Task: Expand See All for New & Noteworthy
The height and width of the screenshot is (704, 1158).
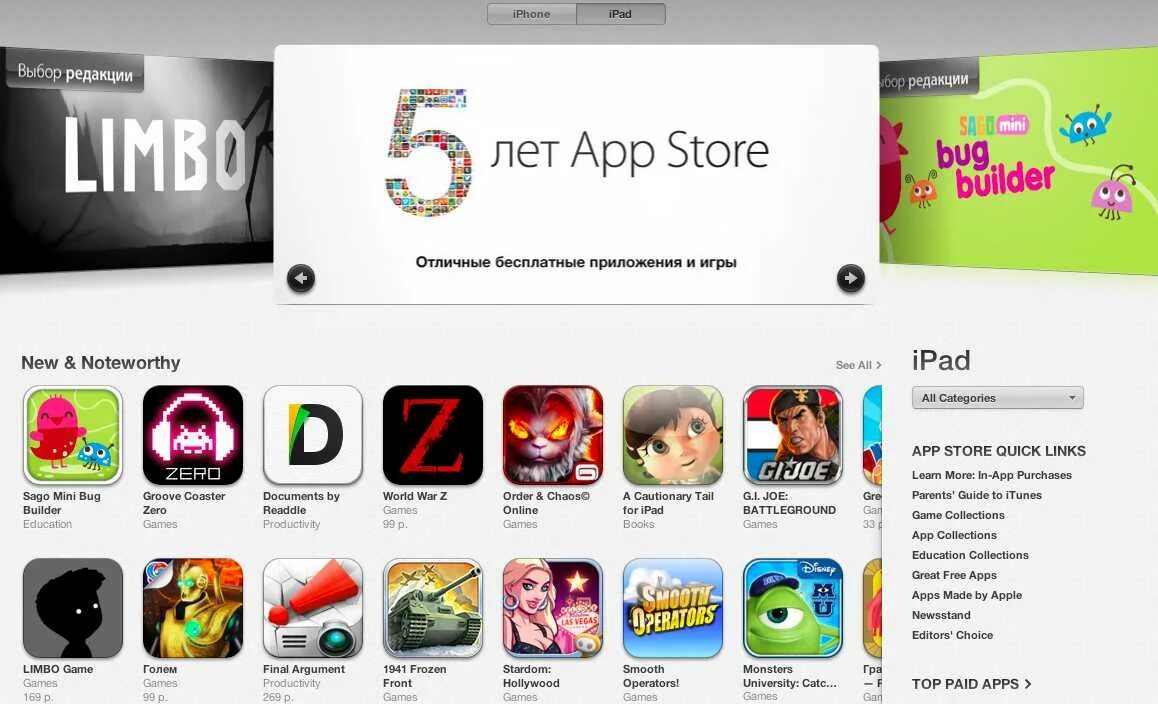Action: click(x=858, y=365)
